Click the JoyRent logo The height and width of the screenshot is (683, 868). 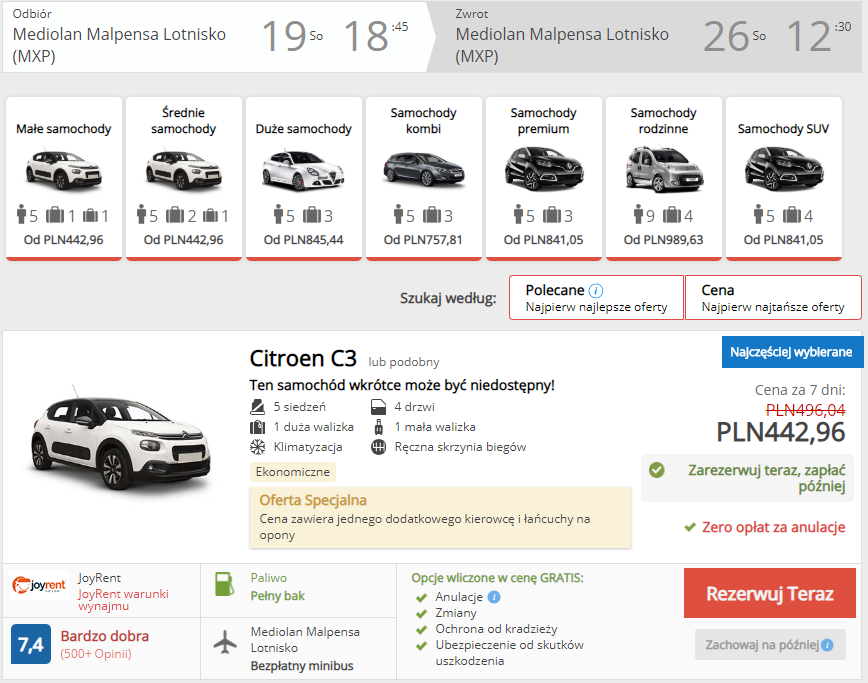tap(39, 585)
